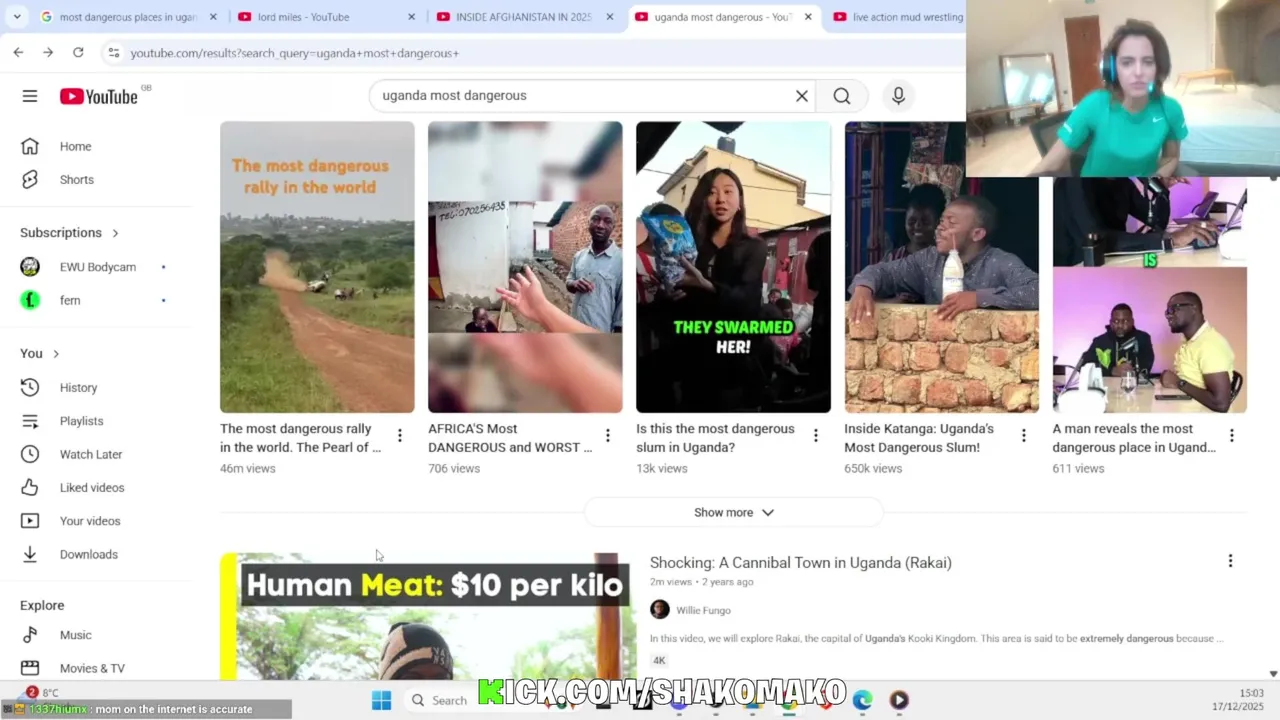Click the magnifier search button
The height and width of the screenshot is (720, 1280).
pyautogui.click(x=842, y=96)
